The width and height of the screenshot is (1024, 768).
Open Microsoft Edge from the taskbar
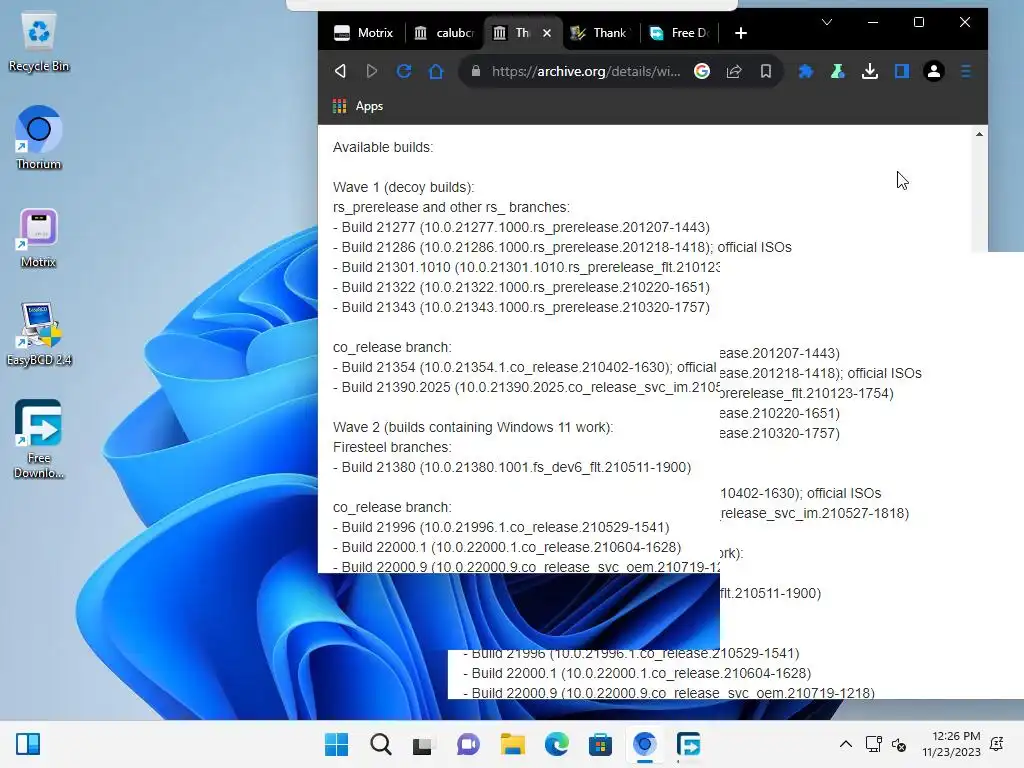point(556,744)
